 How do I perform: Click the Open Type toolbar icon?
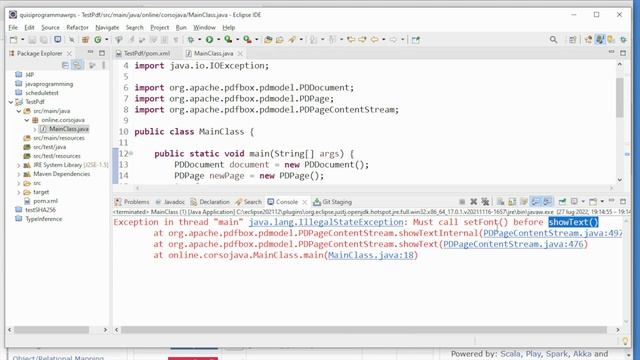coord(268,40)
